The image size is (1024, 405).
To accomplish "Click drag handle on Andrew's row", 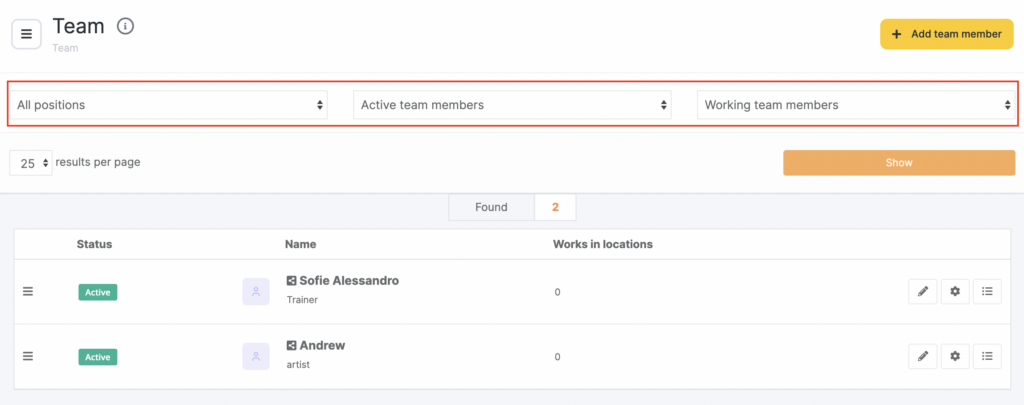I will [x=28, y=356].
